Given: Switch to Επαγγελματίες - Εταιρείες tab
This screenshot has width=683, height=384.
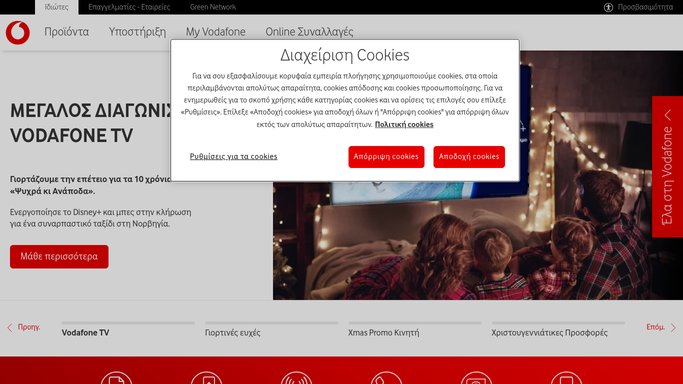Looking at the screenshot, I should point(129,7).
